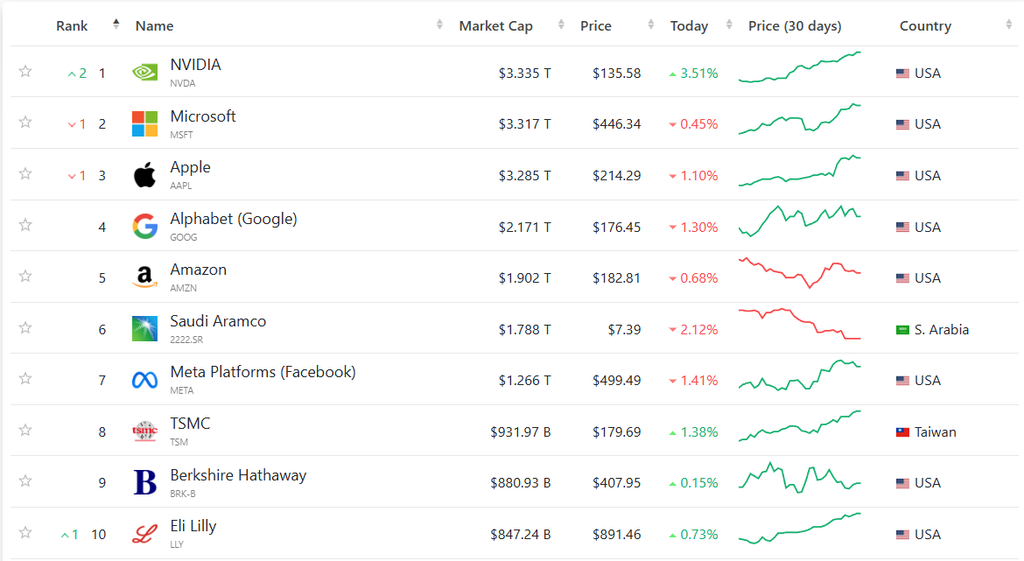Click the Berkshire Hathaway B logo
Viewport: 1024px width, 561px height.
[x=144, y=482]
